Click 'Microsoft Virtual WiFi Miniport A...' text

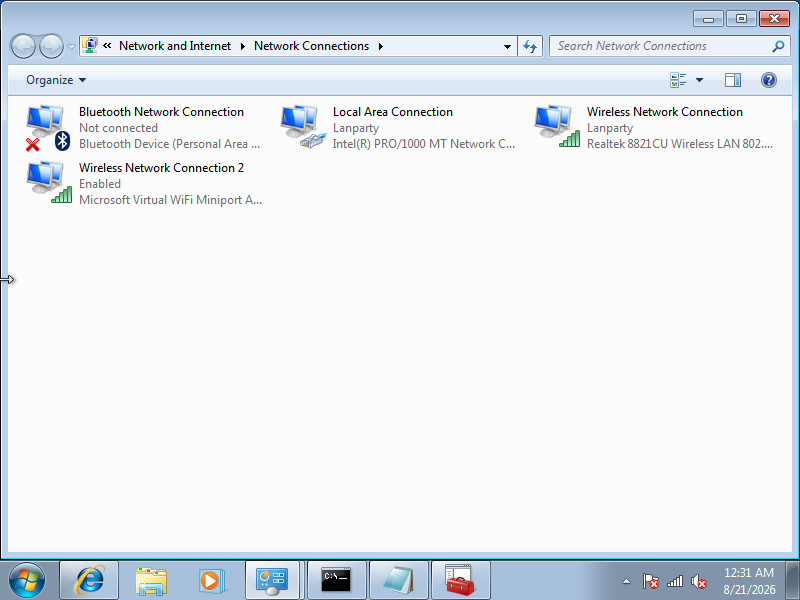(x=170, y=199)
